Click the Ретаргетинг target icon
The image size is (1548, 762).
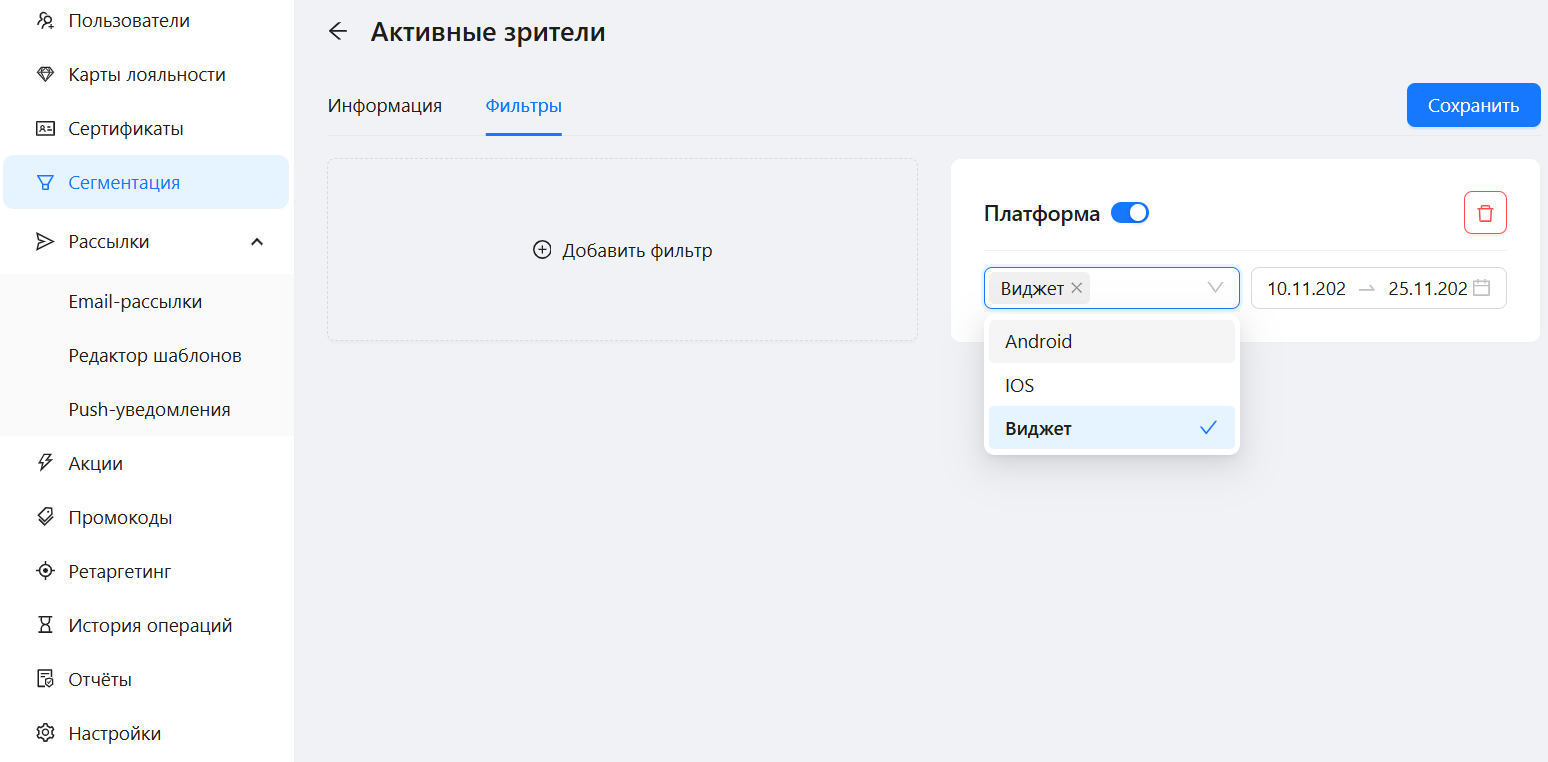45,571
